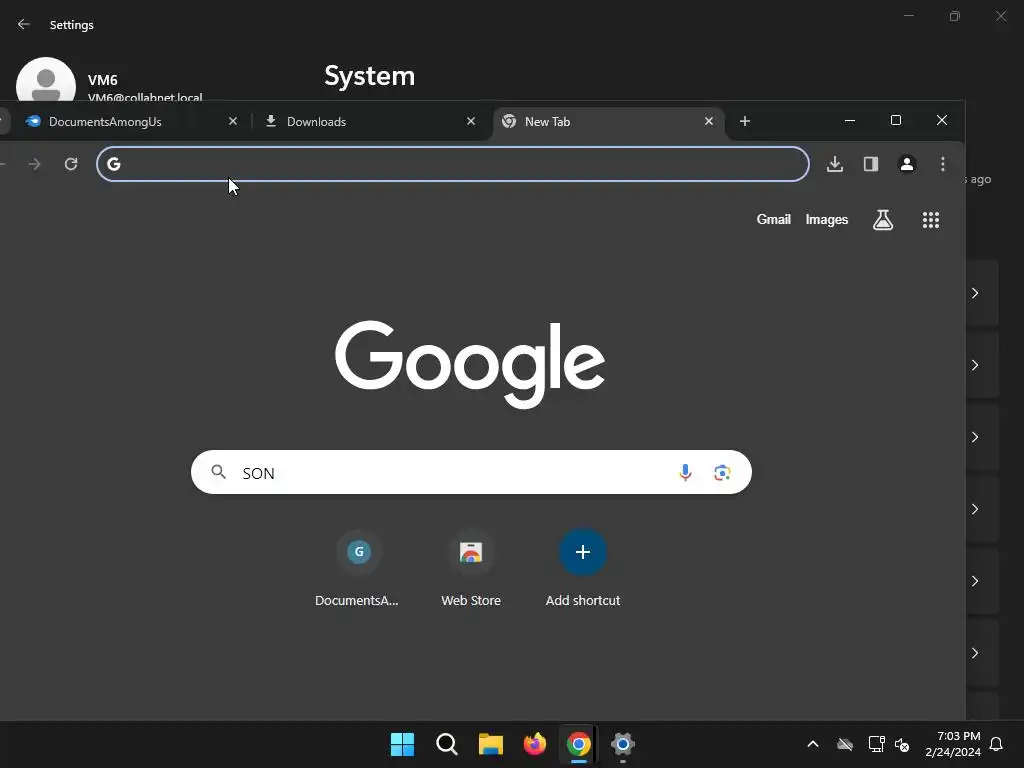Open the Google apps grid
This screenshot has width=1024, height=768.
pyautogui.click(x=931, y=220)
